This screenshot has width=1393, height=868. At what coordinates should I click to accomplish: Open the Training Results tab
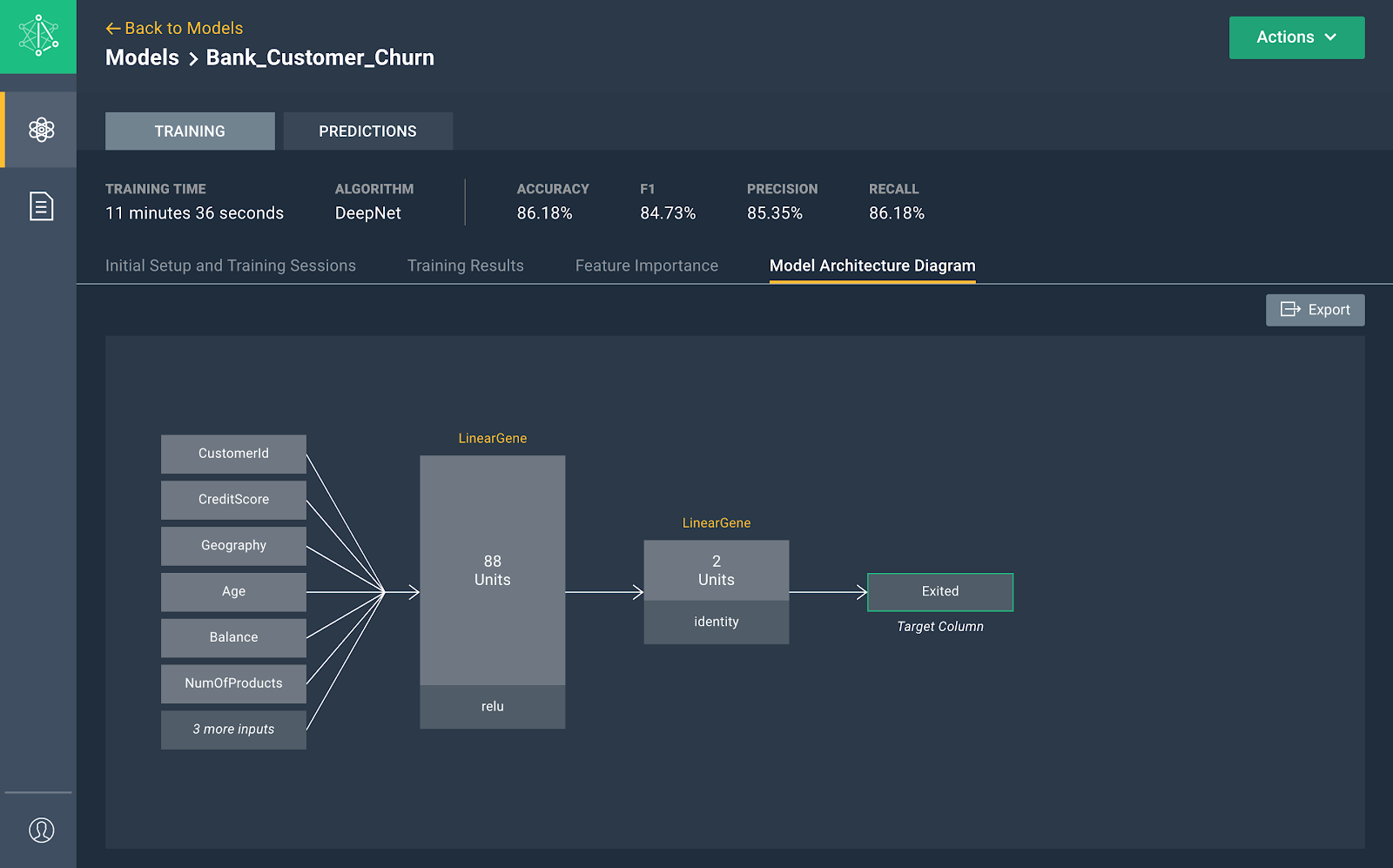coord(466,266)
